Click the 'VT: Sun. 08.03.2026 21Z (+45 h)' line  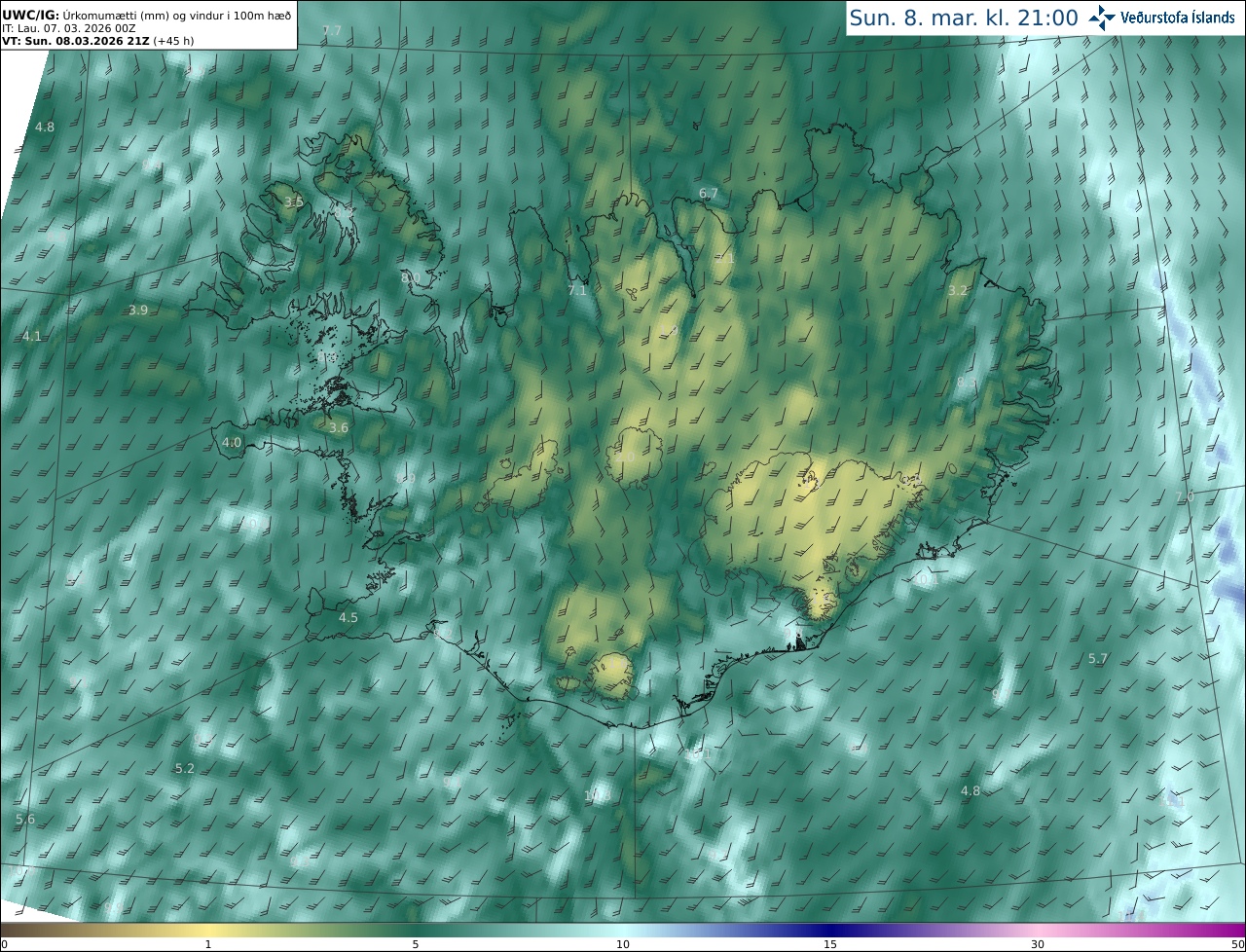pos(98,41)
